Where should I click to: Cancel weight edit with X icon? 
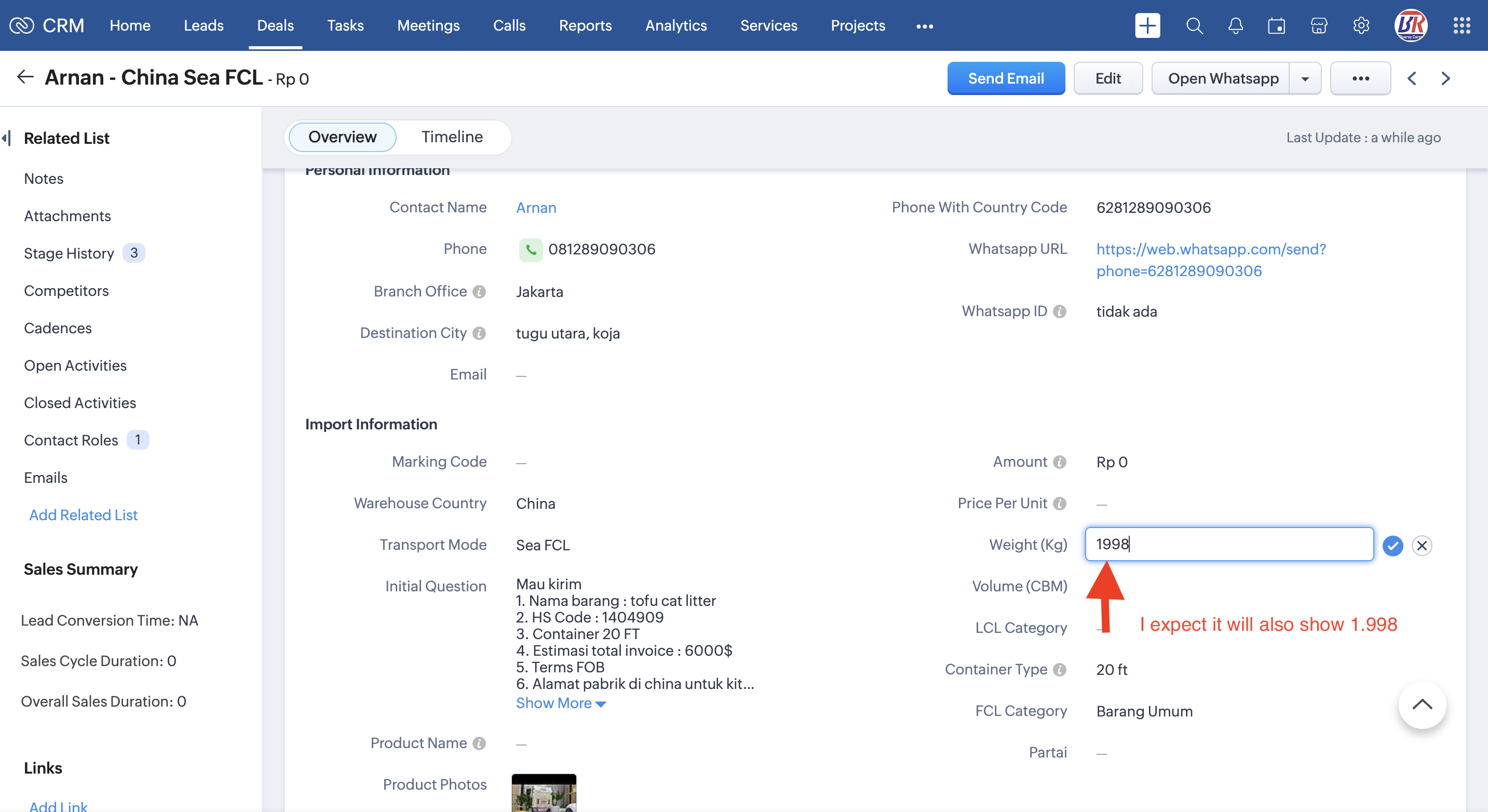1422,545
